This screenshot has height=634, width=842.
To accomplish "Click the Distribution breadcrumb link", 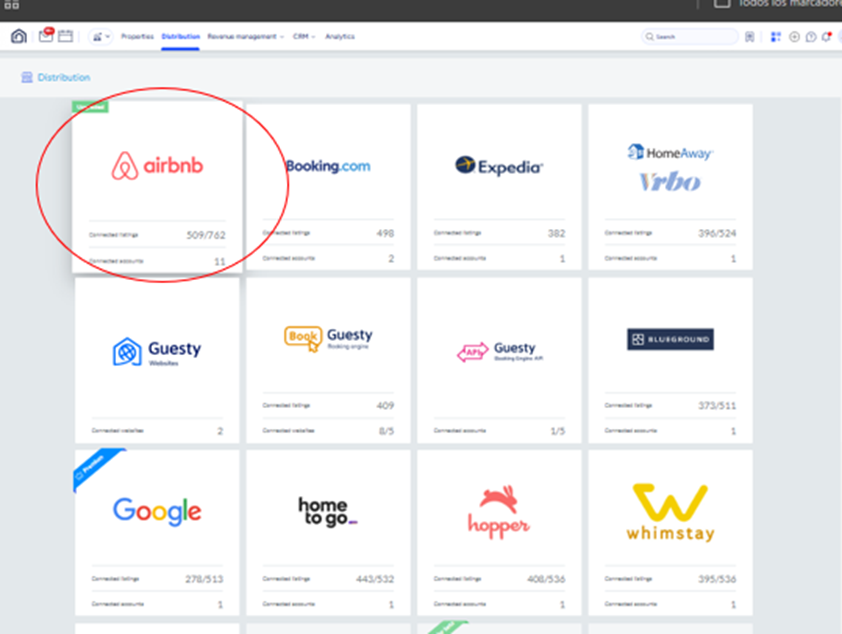I will [x=63, y=77].
